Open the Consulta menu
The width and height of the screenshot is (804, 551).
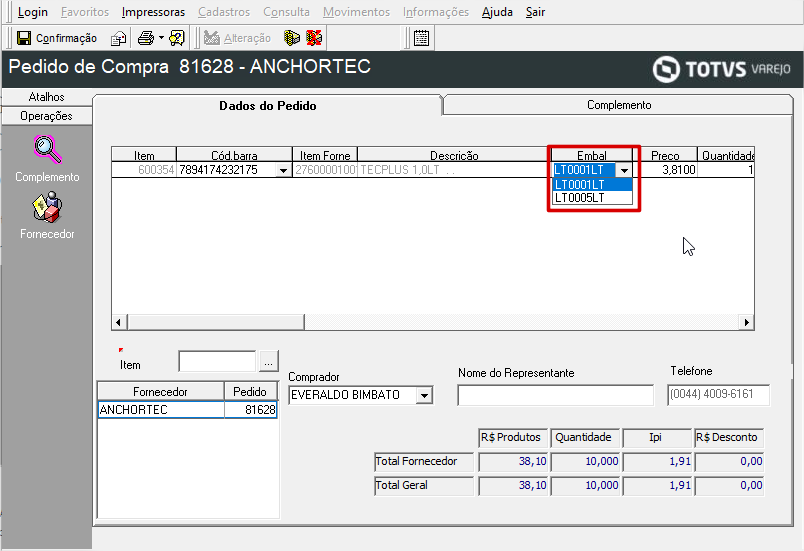[287, 12]
